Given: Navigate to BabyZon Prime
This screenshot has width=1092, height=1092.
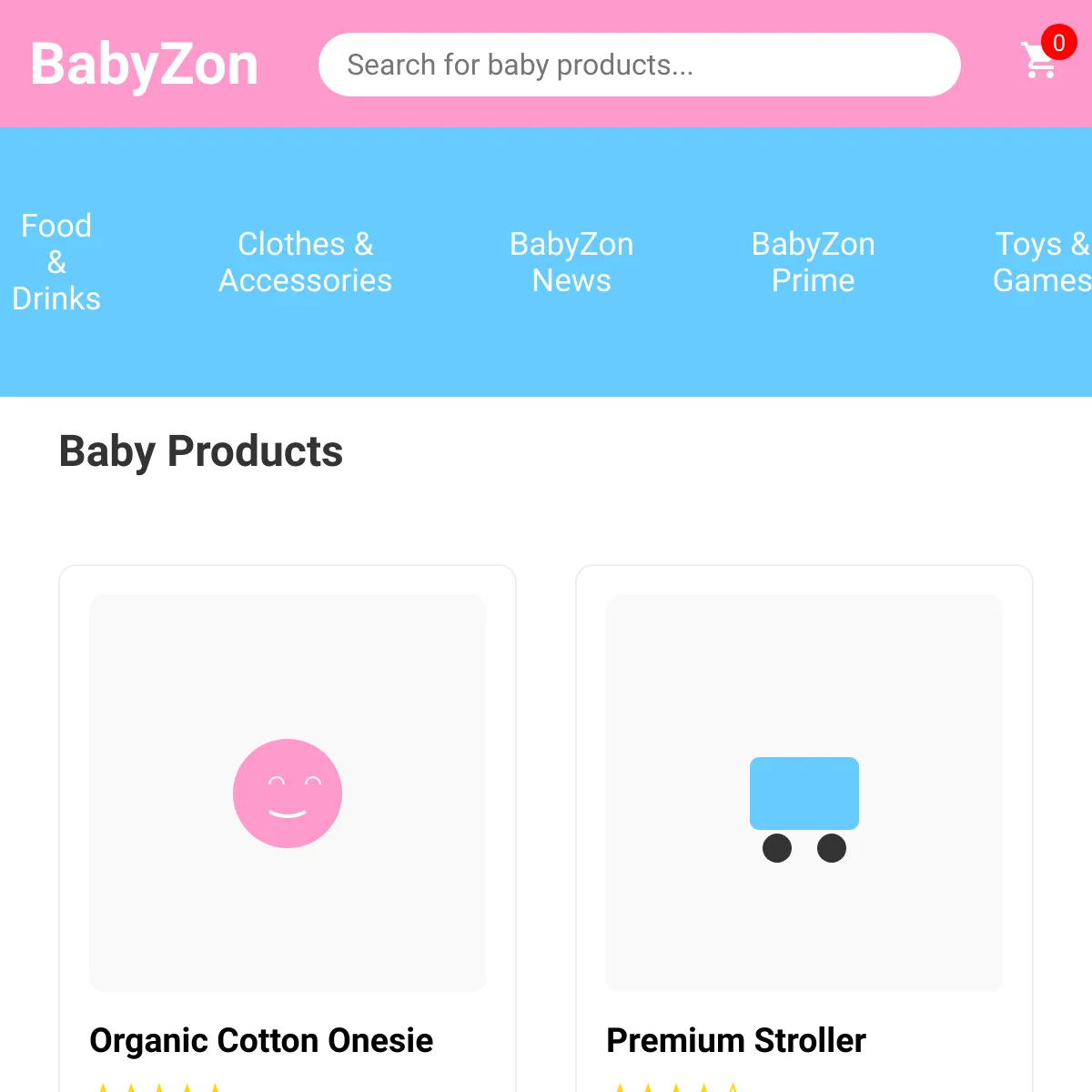Looking at the screenshot, I should 813,262.
